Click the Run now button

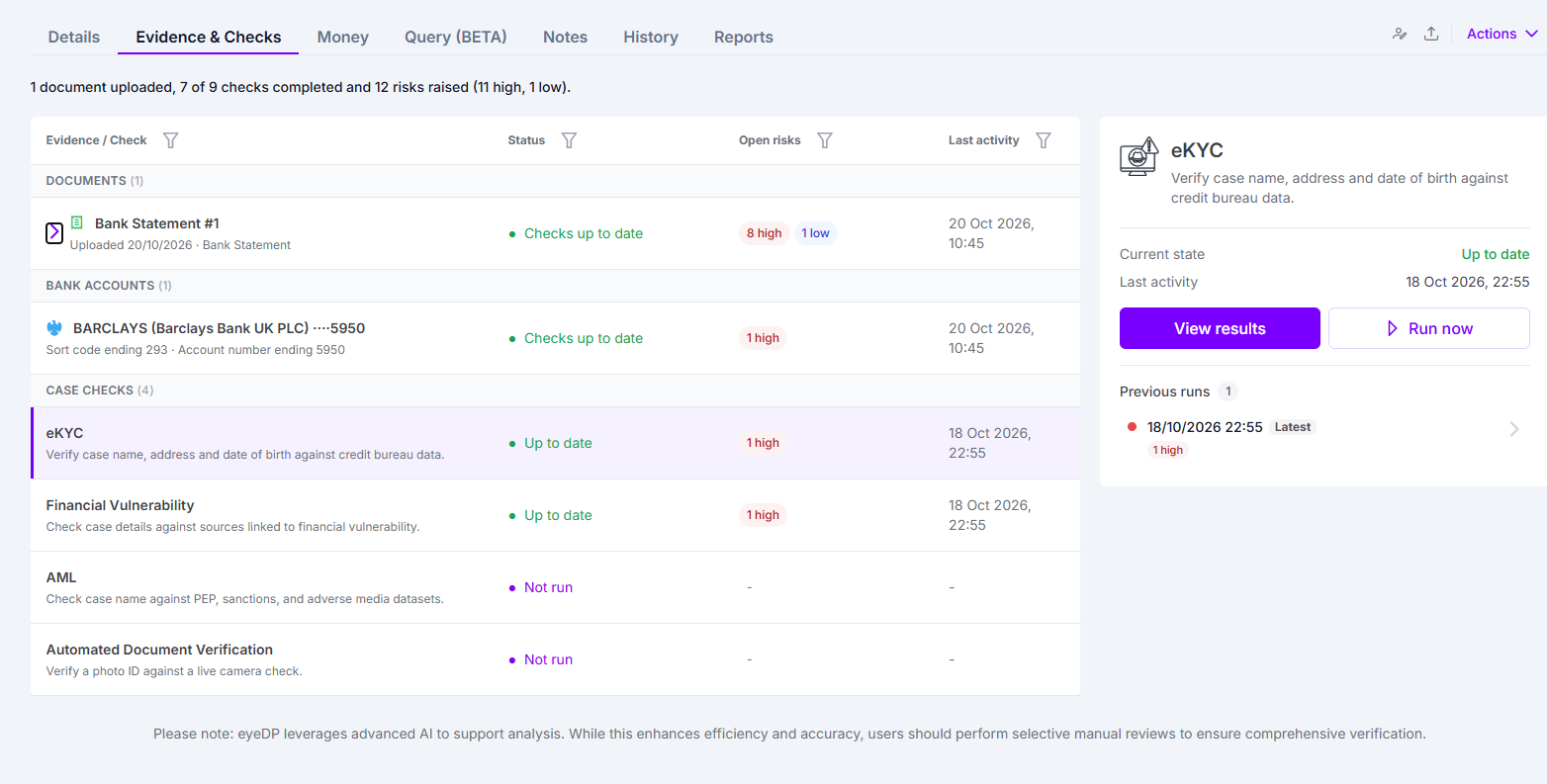(x=1429, y=328)
